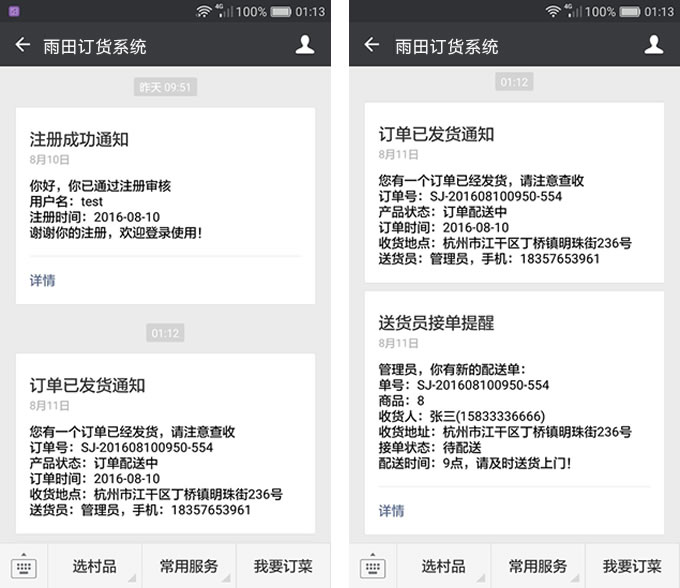Open 常用服务 menu on left phone
680x588 pixels.
189,566
